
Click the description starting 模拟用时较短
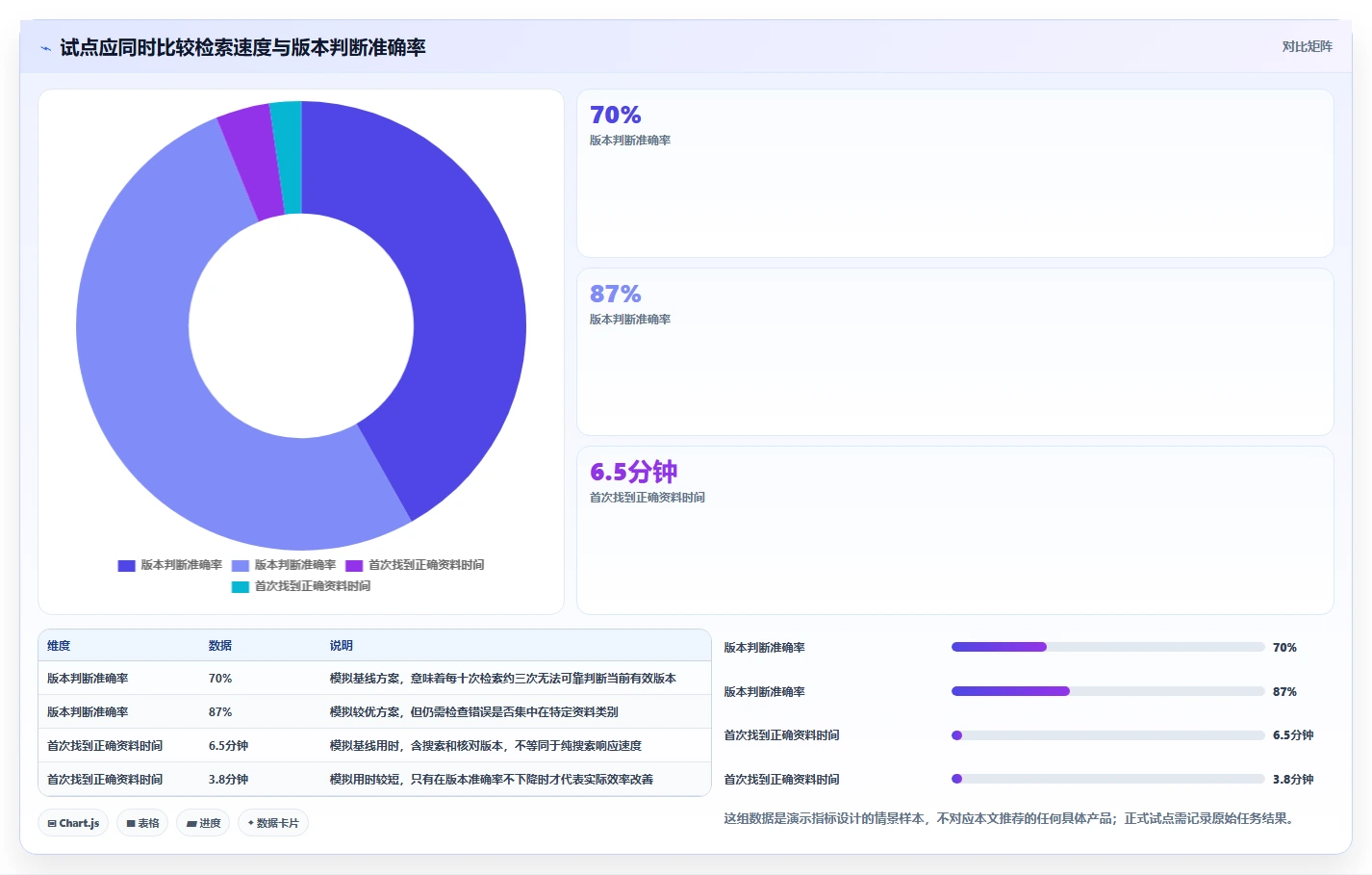[x=492, y=780]
